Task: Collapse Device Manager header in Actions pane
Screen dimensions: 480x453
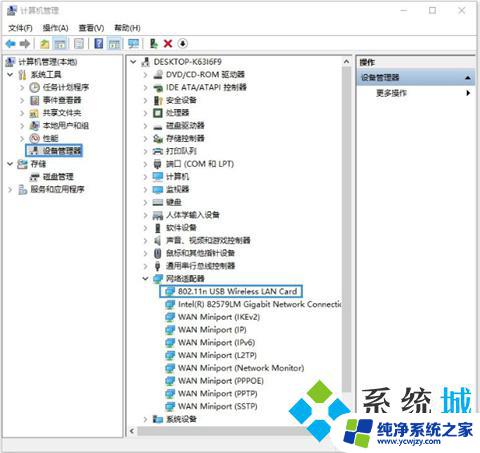Action: 468,78
